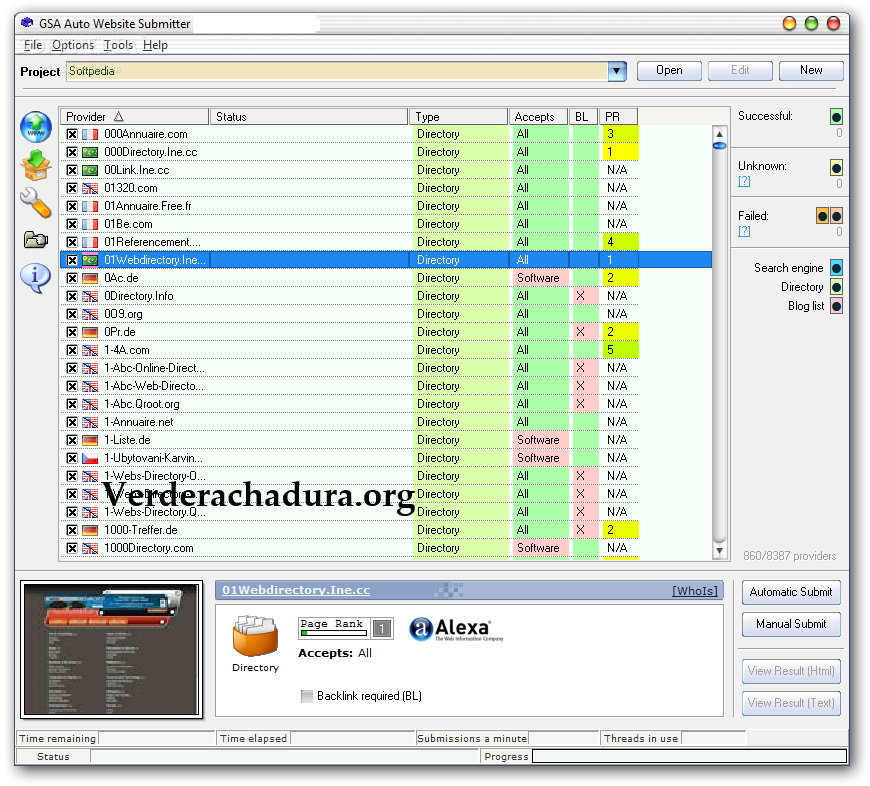Viewport: 870px width, 786px height.
Task: Uncheck the 00Link.Ine.cc provider checkbox
Action: click(x=72, y=170)
